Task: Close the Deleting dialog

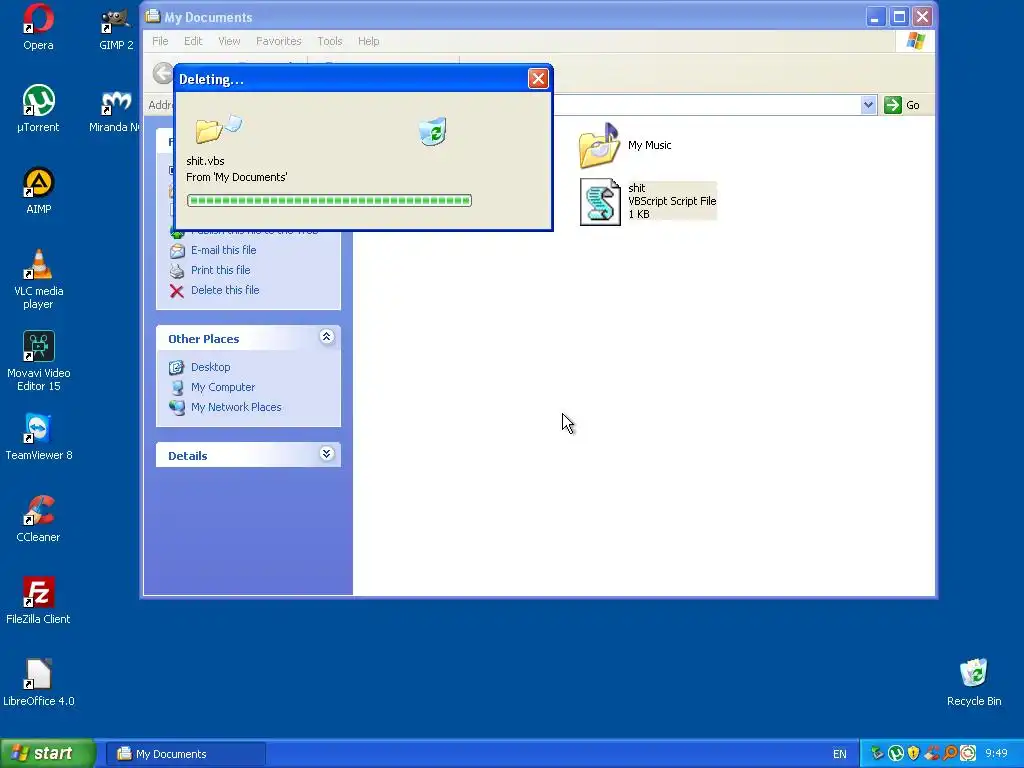Action: click(x=538, y=79)
